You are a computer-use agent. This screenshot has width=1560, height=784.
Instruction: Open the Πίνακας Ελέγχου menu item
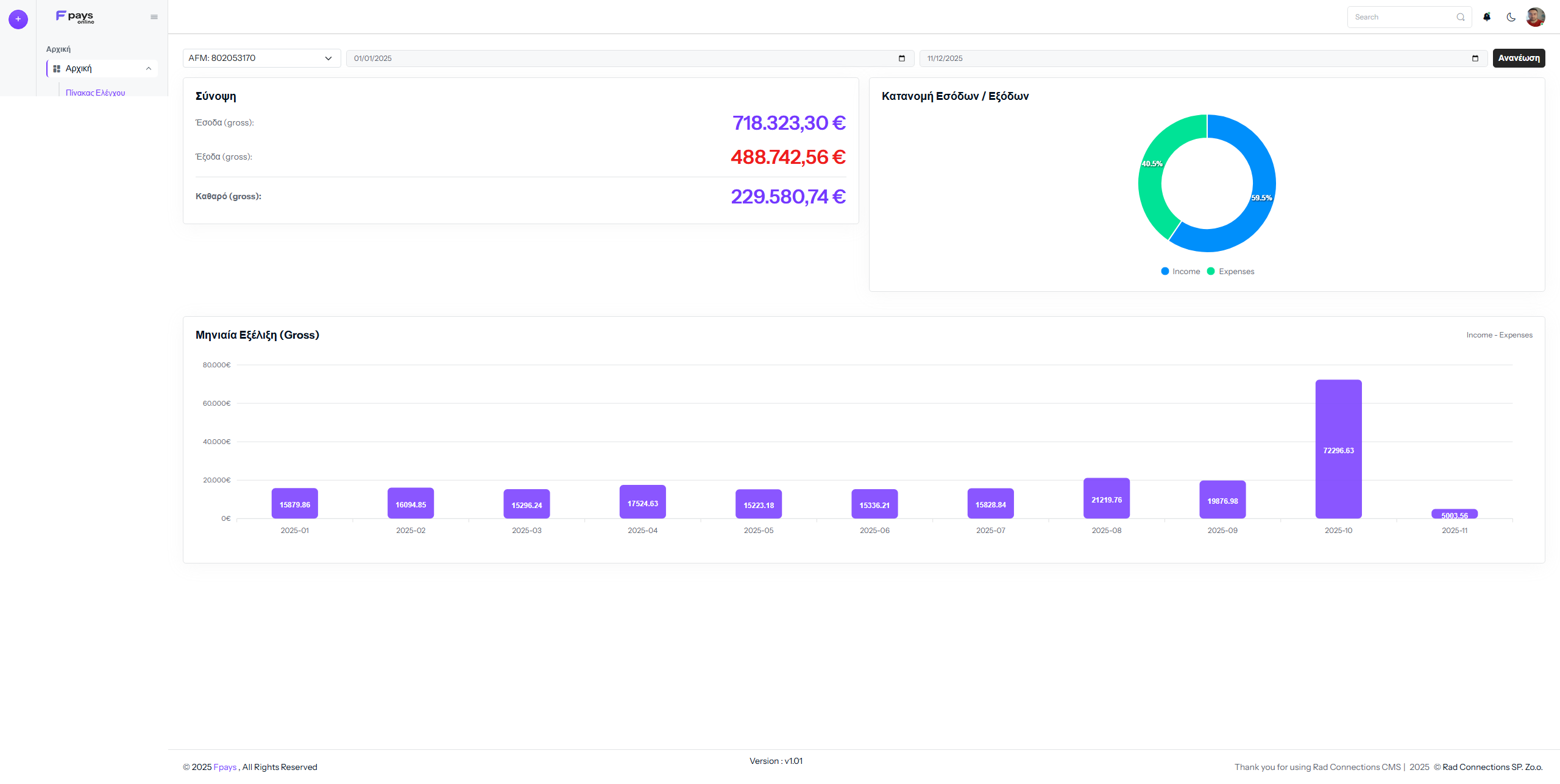(x=96, y=93)
